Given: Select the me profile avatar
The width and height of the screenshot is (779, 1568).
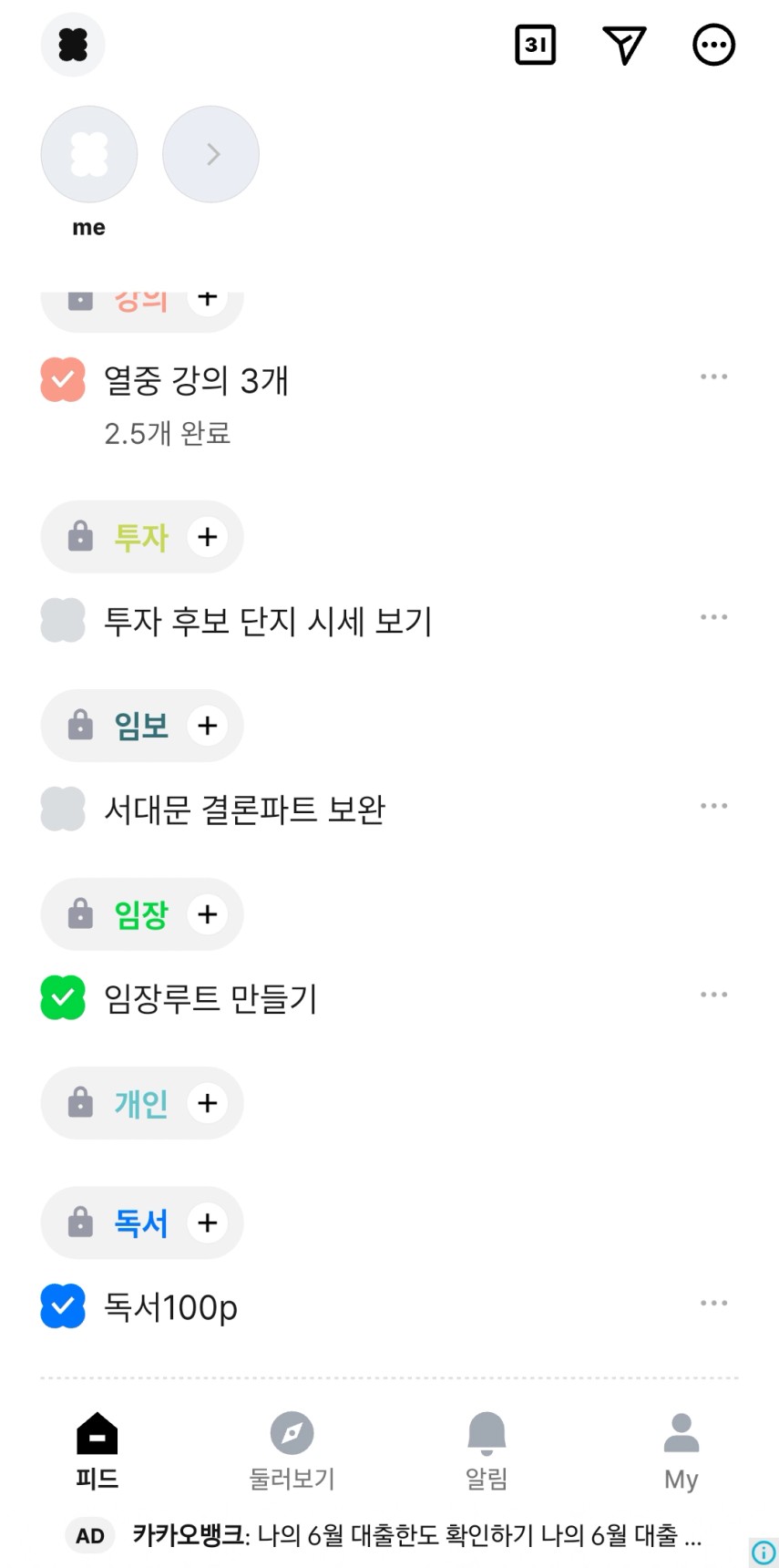Looking at the screenshot, I should coord(89,154).
